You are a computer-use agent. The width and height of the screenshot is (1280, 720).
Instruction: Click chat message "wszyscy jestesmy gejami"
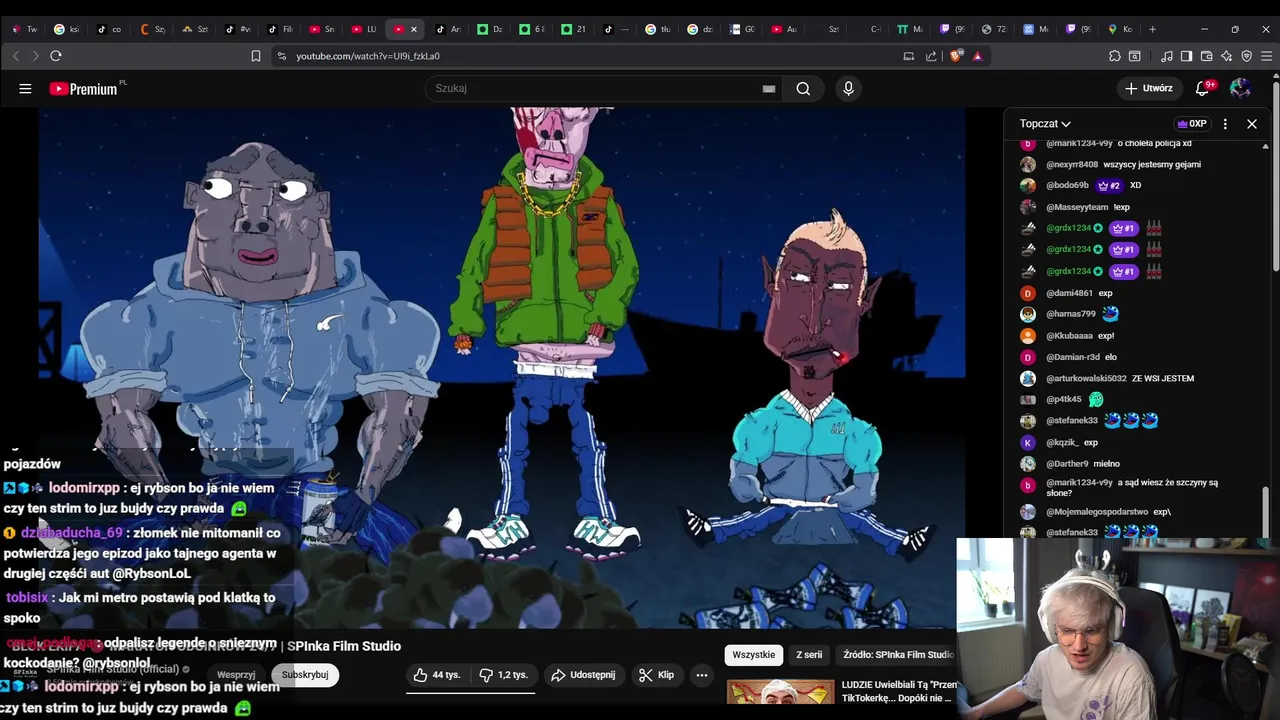tap(1152, 165)
